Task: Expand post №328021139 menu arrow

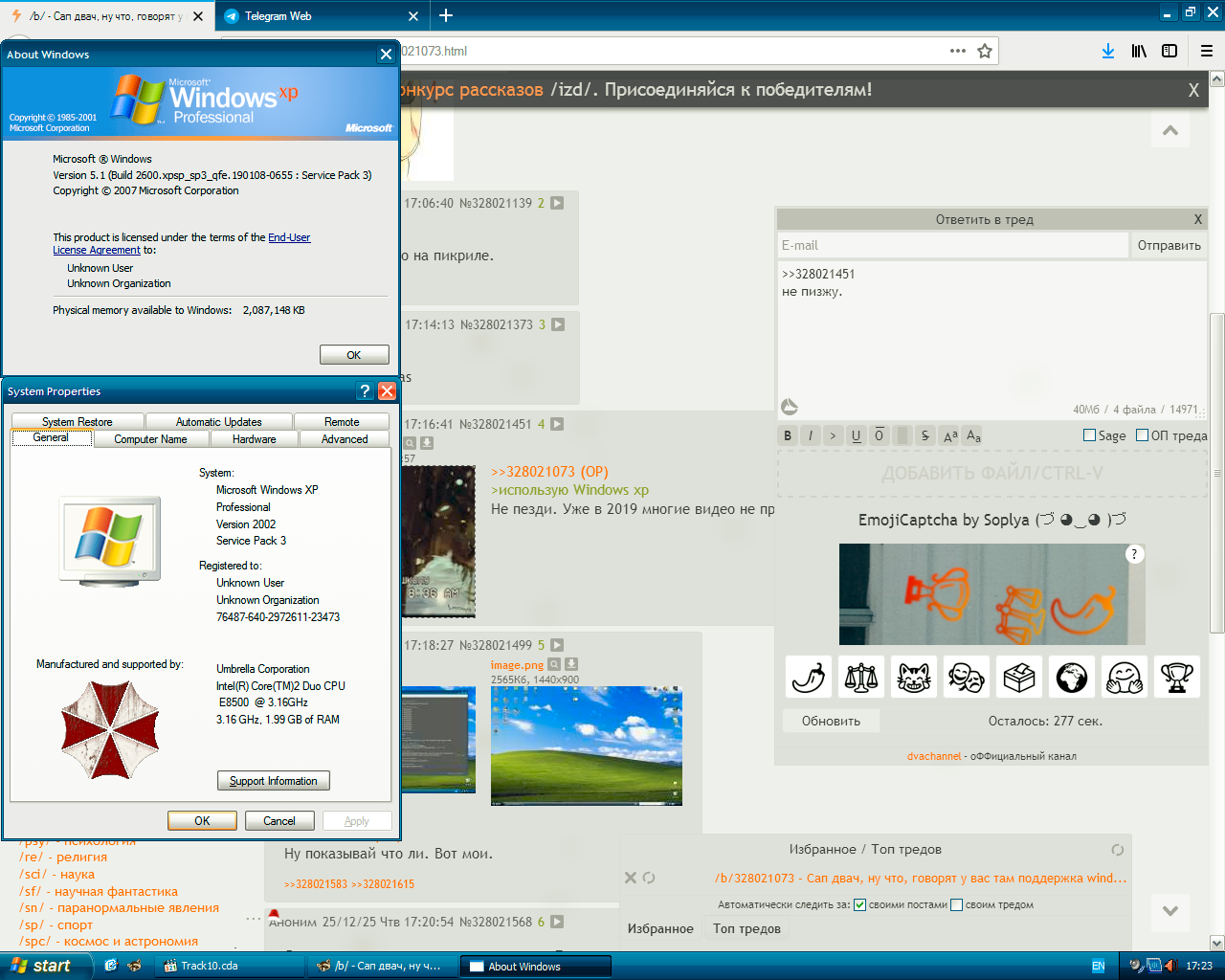Action: tap(557, 203)
